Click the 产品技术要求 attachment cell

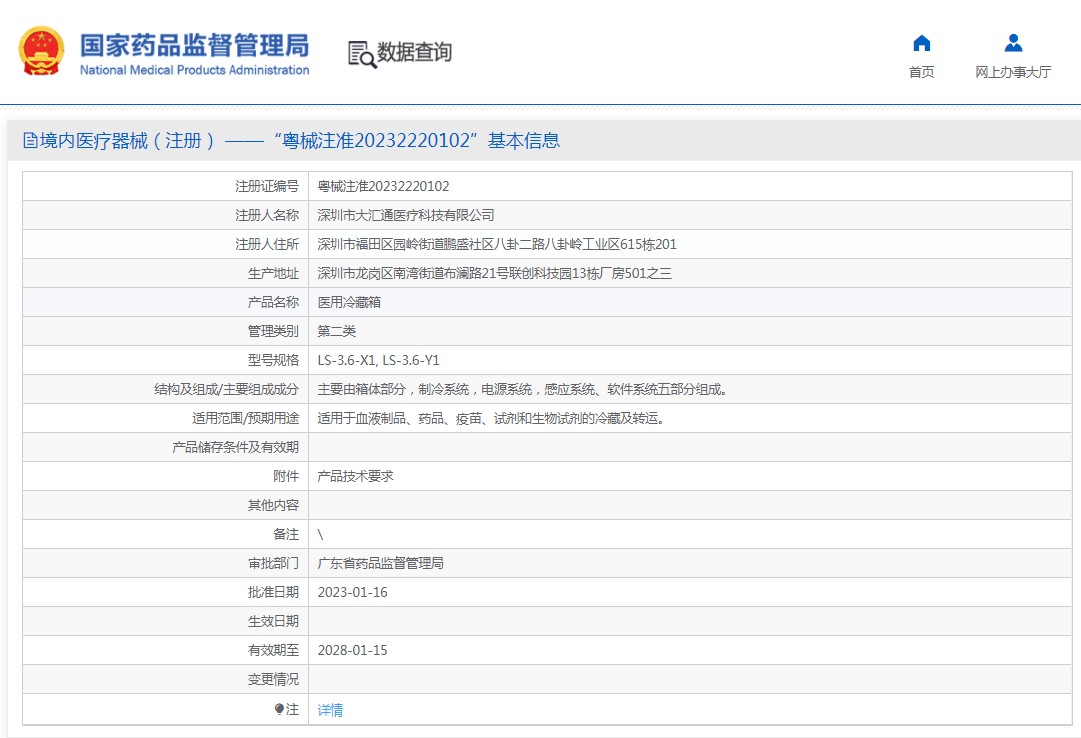point(355,476)
